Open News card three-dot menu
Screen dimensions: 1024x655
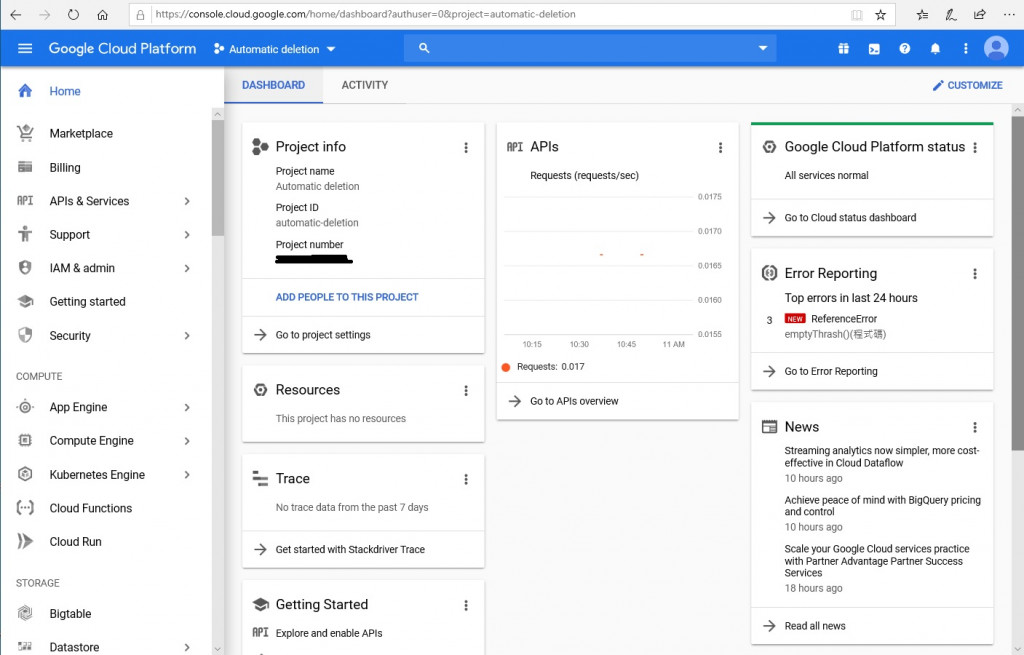[975, 427]
